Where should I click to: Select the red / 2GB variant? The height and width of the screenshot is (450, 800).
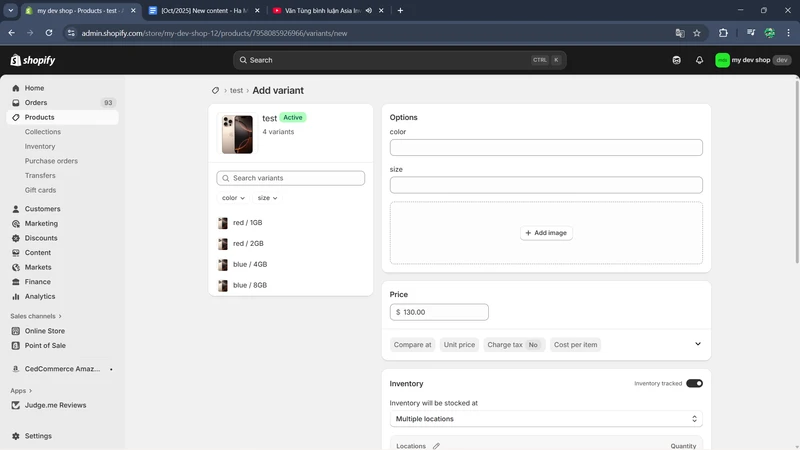pyautogui.click(x=248, y=244)
